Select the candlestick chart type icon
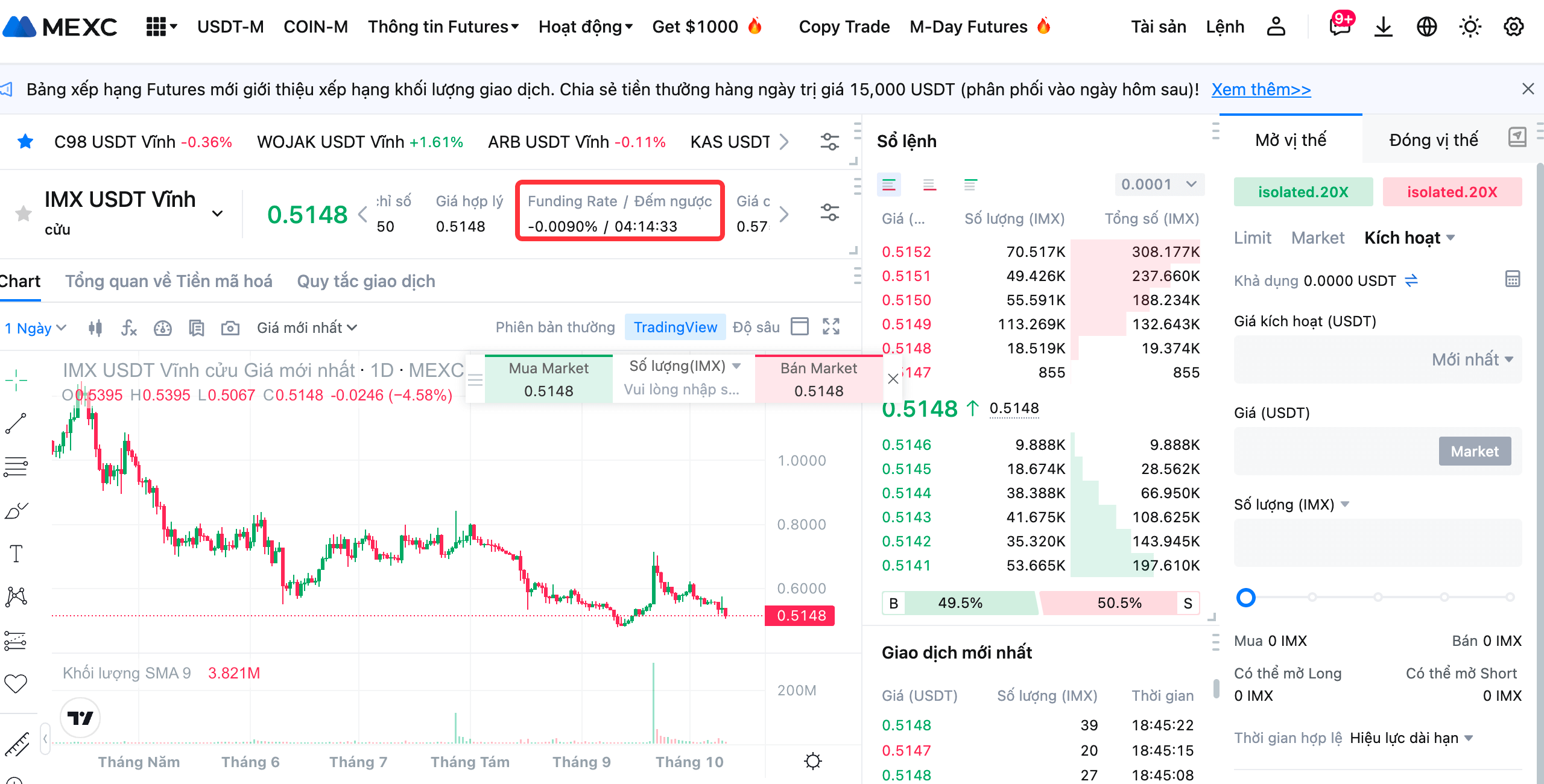This screenshot has width=1544, height=784. tap(95, 327)
